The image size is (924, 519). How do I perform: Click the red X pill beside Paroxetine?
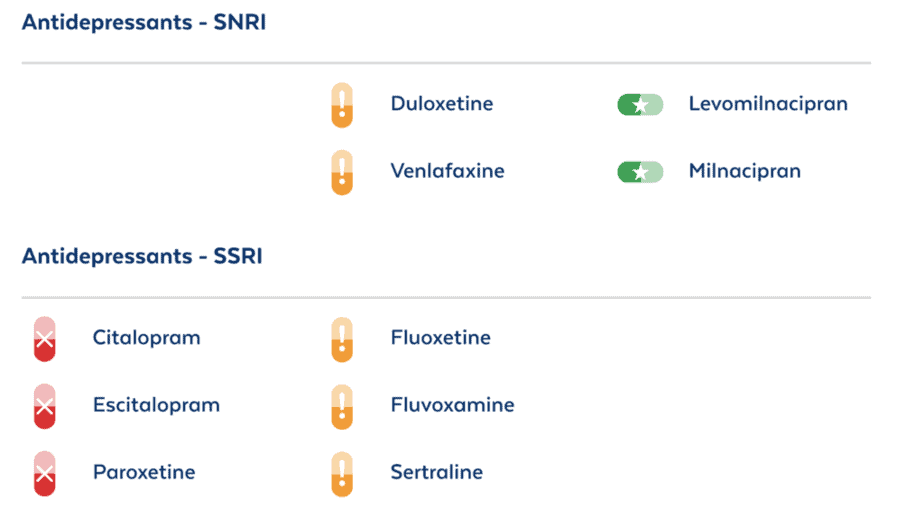44,473
